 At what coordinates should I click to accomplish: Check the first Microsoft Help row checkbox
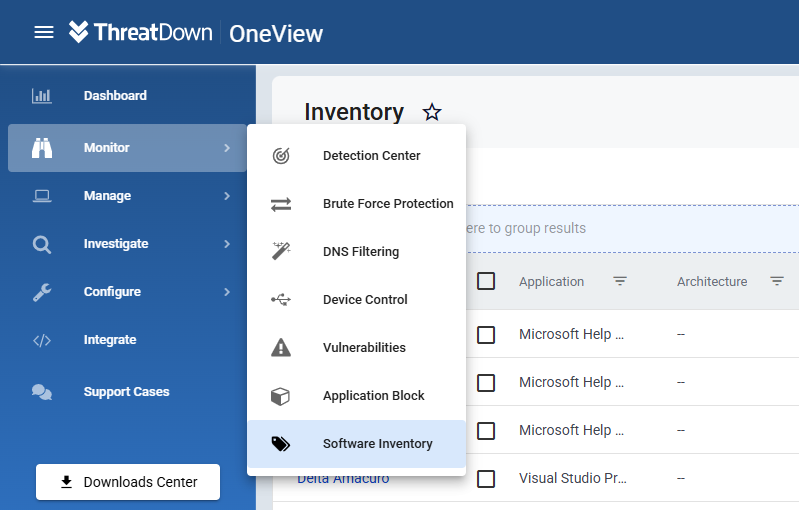click(x=486, y=335)
